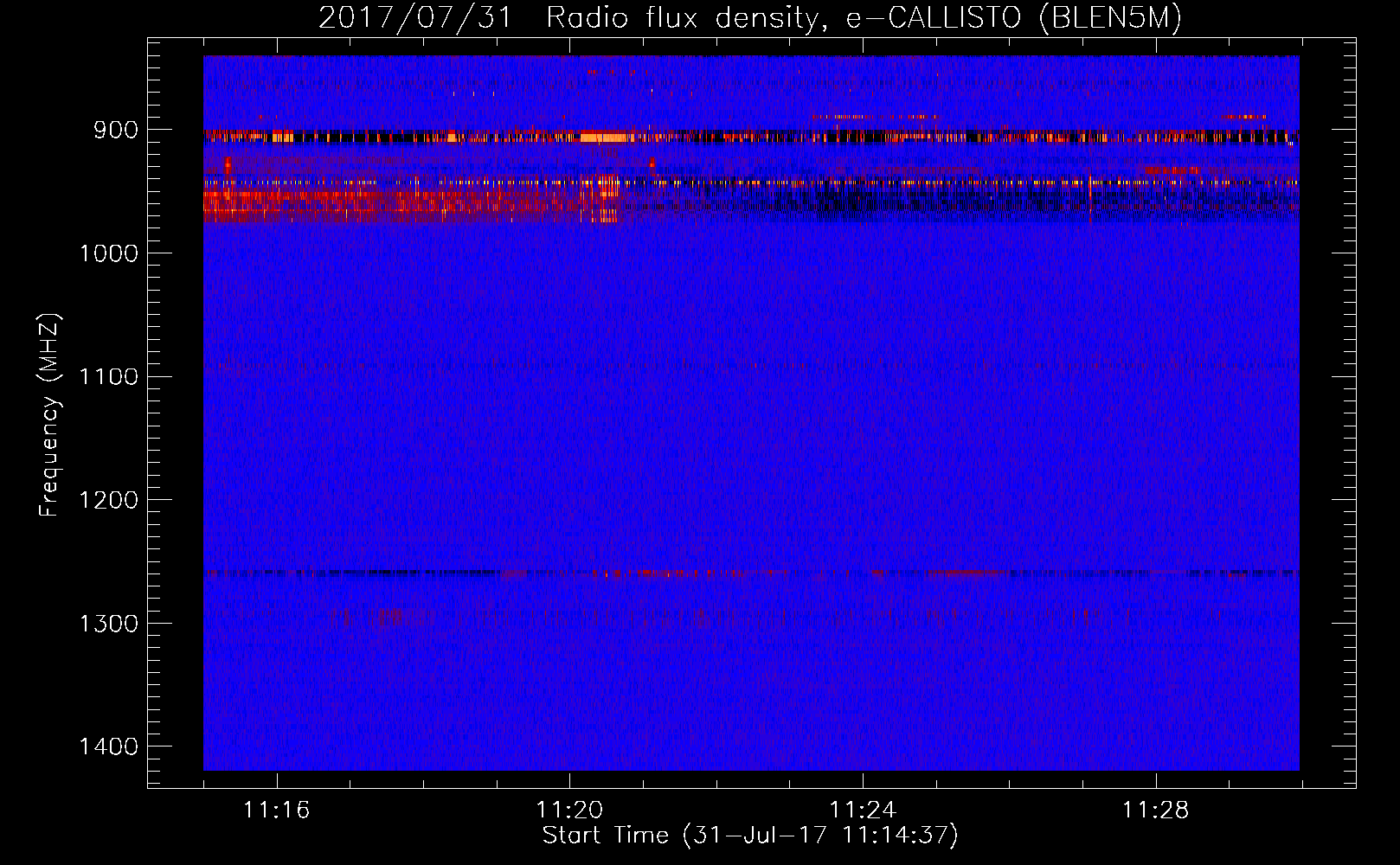Click the 11:24 time axis label

tap(863, 811)
